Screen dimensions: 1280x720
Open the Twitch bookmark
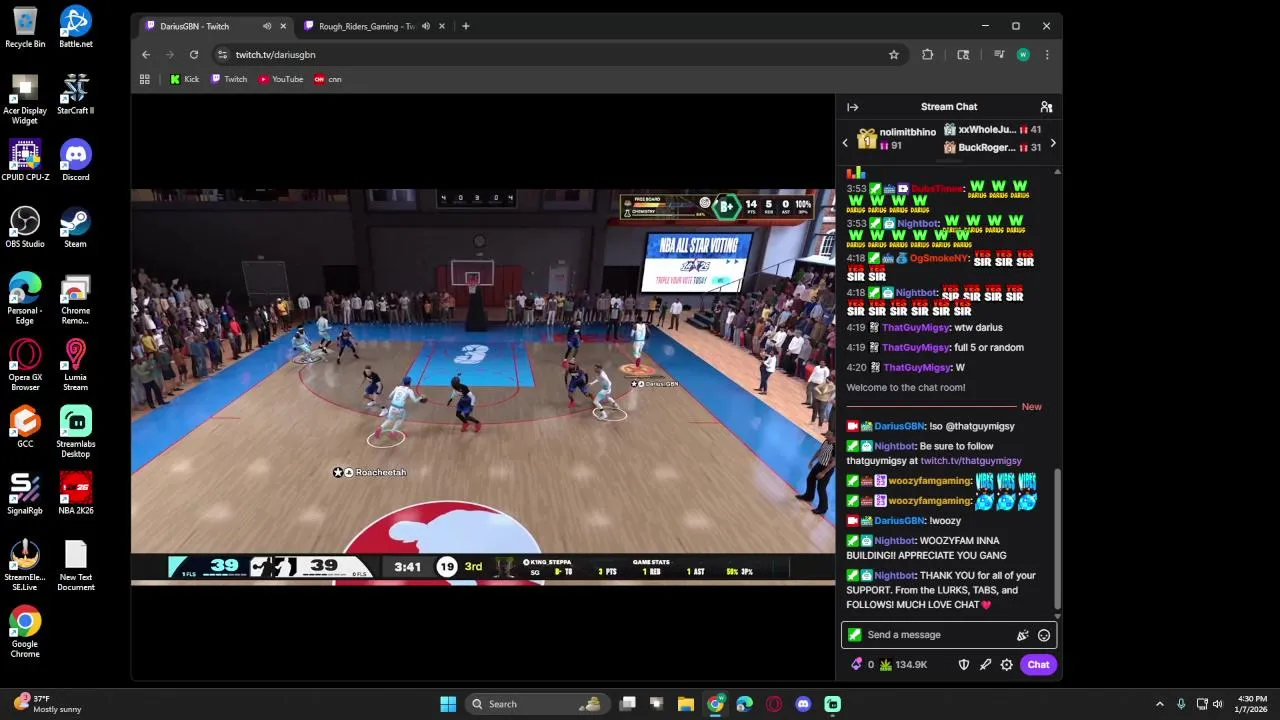click(229, 79)
